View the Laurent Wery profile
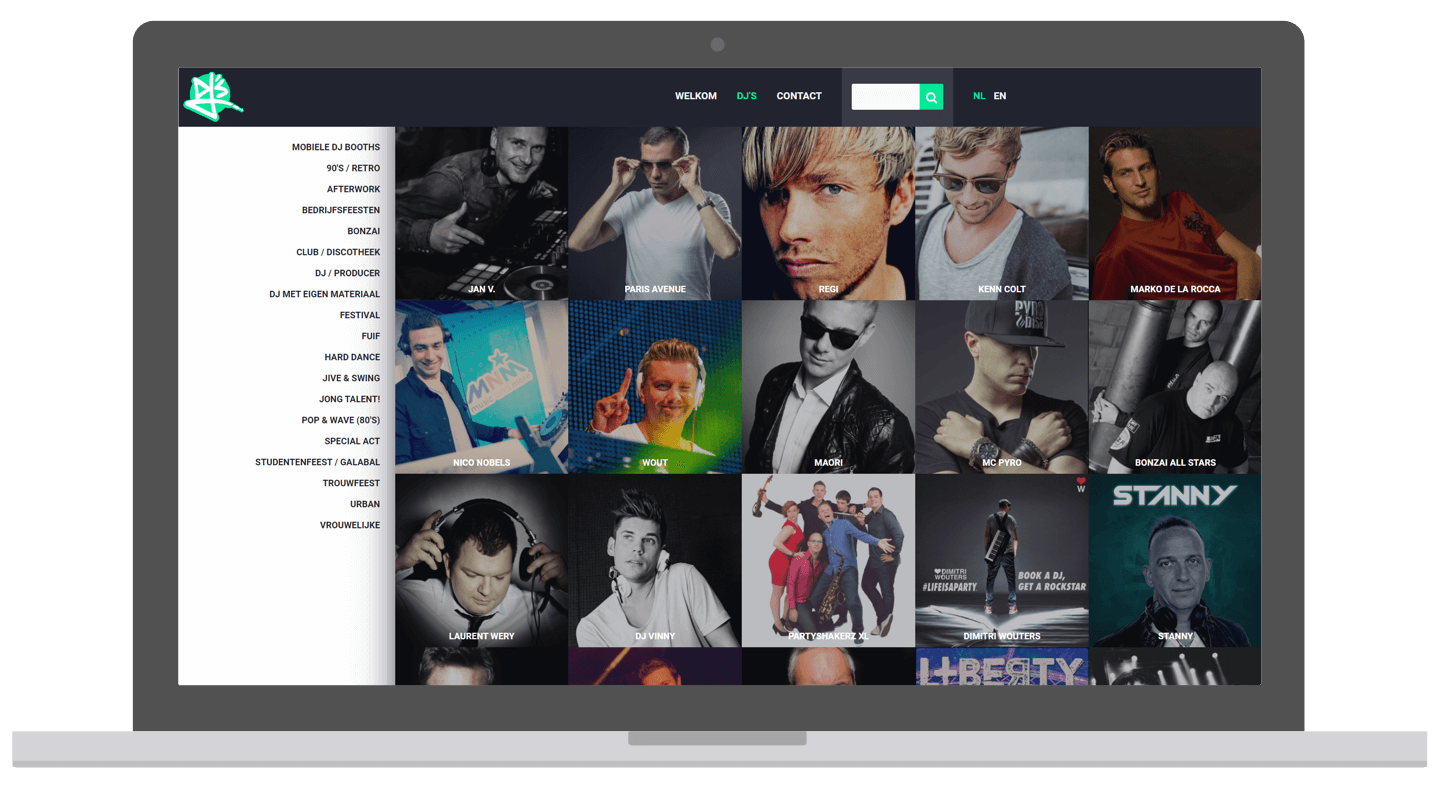1440x788 pixels. click(x=482, y=560)
